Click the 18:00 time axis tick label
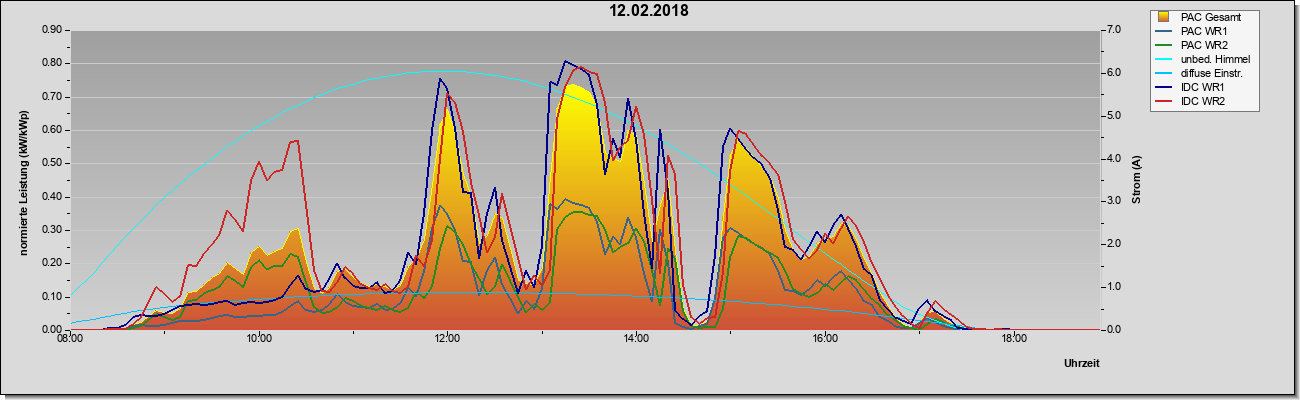 click(1013, 338)
